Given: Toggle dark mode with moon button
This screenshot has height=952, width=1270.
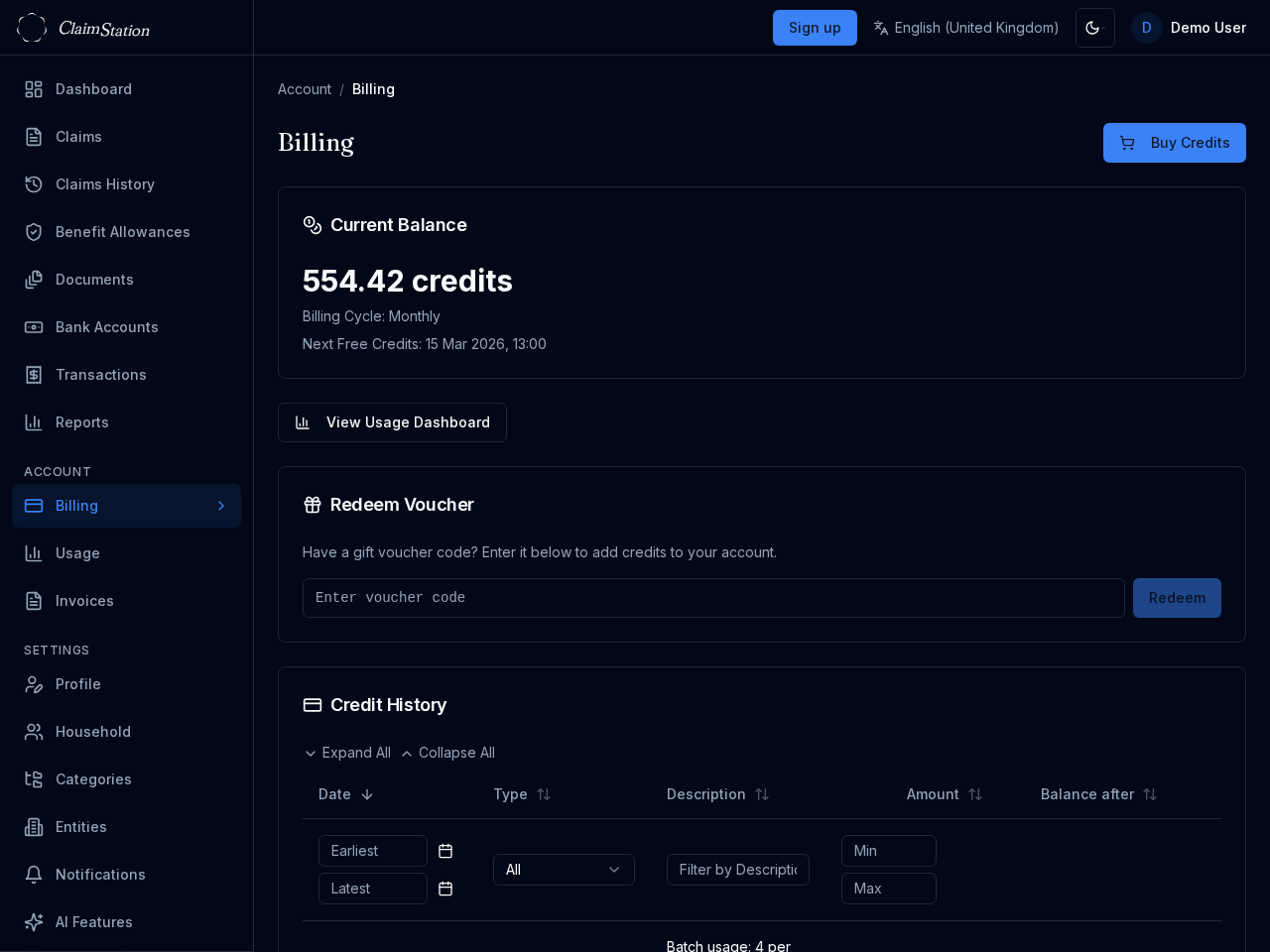Looking at the screenshot, I should (x=1095, y=28).
